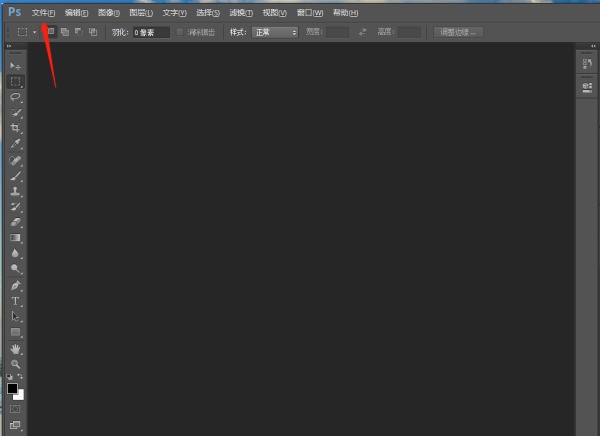This screenshot has height=436, width=600.
Task: Select the Move tool
Action: (16, 65)
